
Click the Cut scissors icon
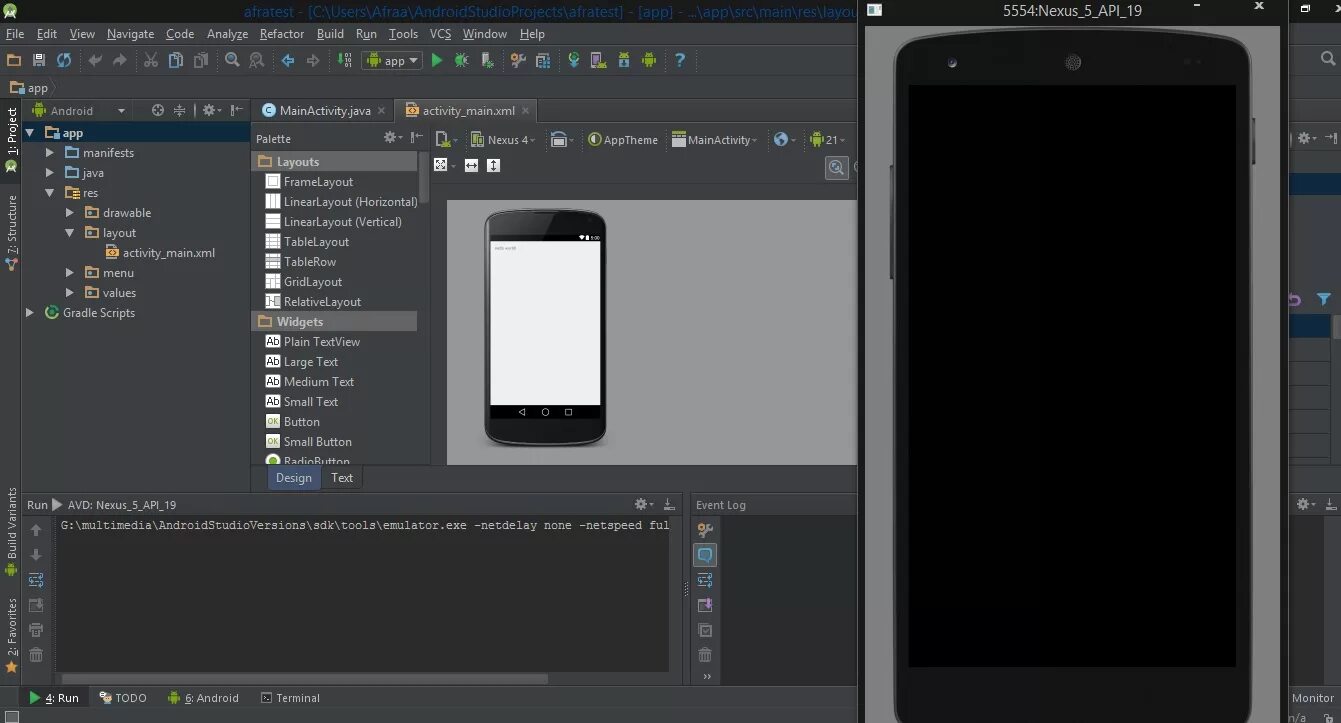tap(150, 61)
